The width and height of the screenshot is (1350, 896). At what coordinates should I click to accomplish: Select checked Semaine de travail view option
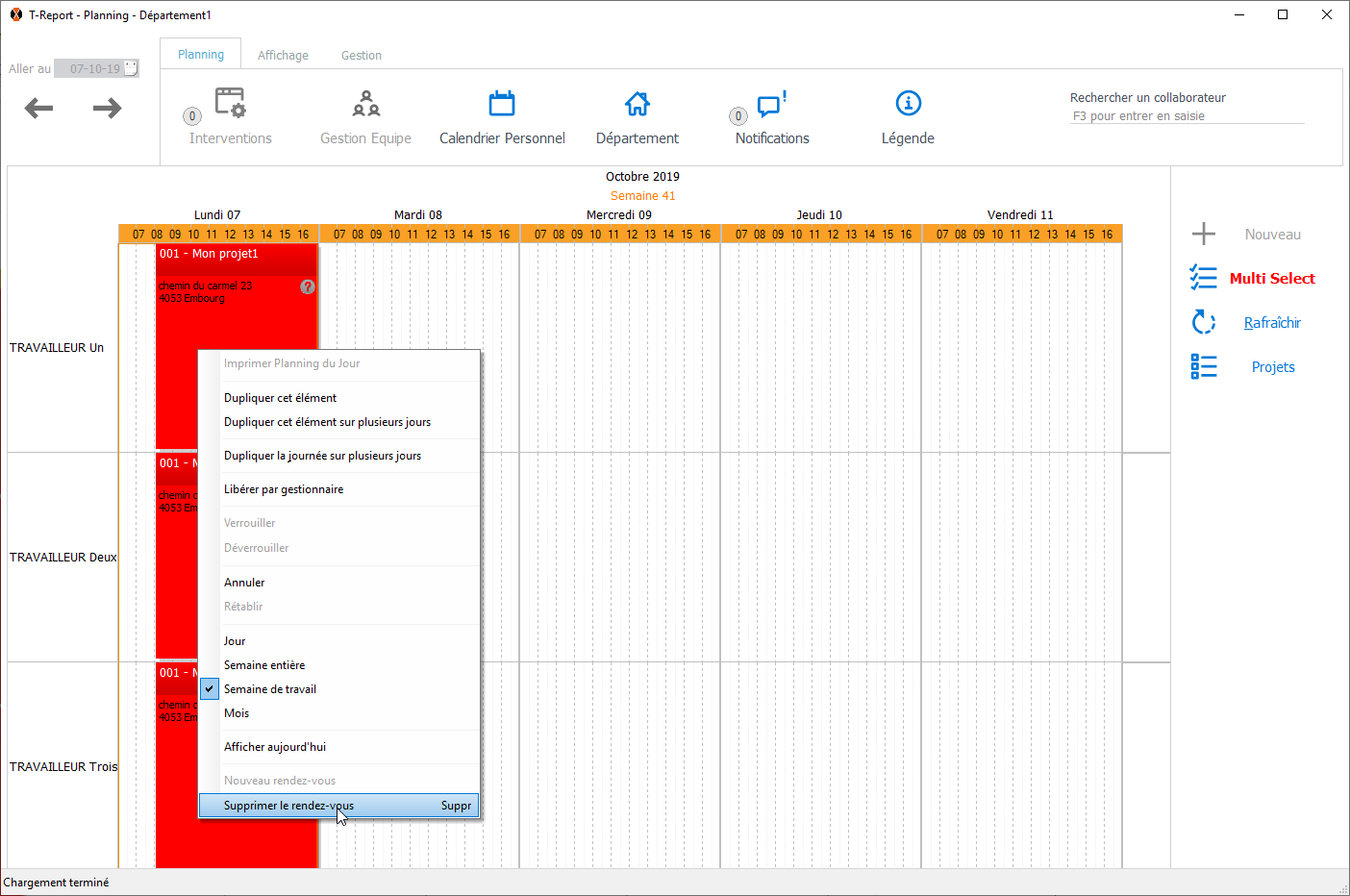click(x=270, y=689)
